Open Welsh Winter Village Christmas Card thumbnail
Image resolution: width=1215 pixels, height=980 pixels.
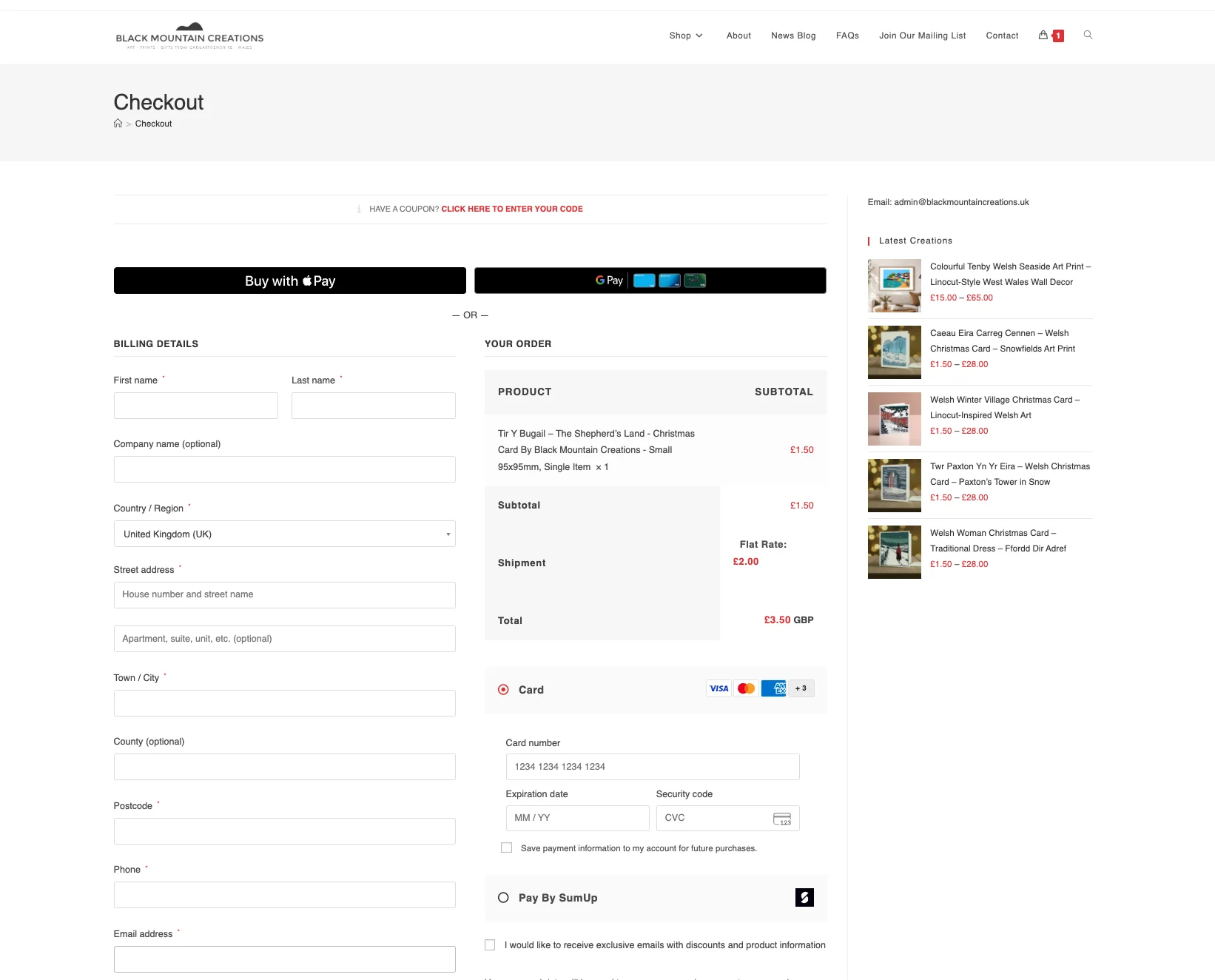[x=895, y=419]
